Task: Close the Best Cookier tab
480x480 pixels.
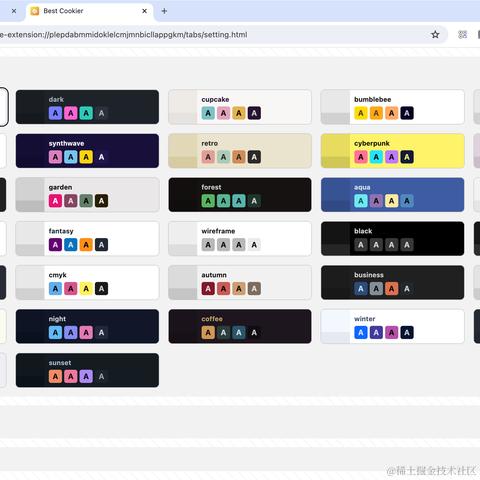Action: coord(144,11)
